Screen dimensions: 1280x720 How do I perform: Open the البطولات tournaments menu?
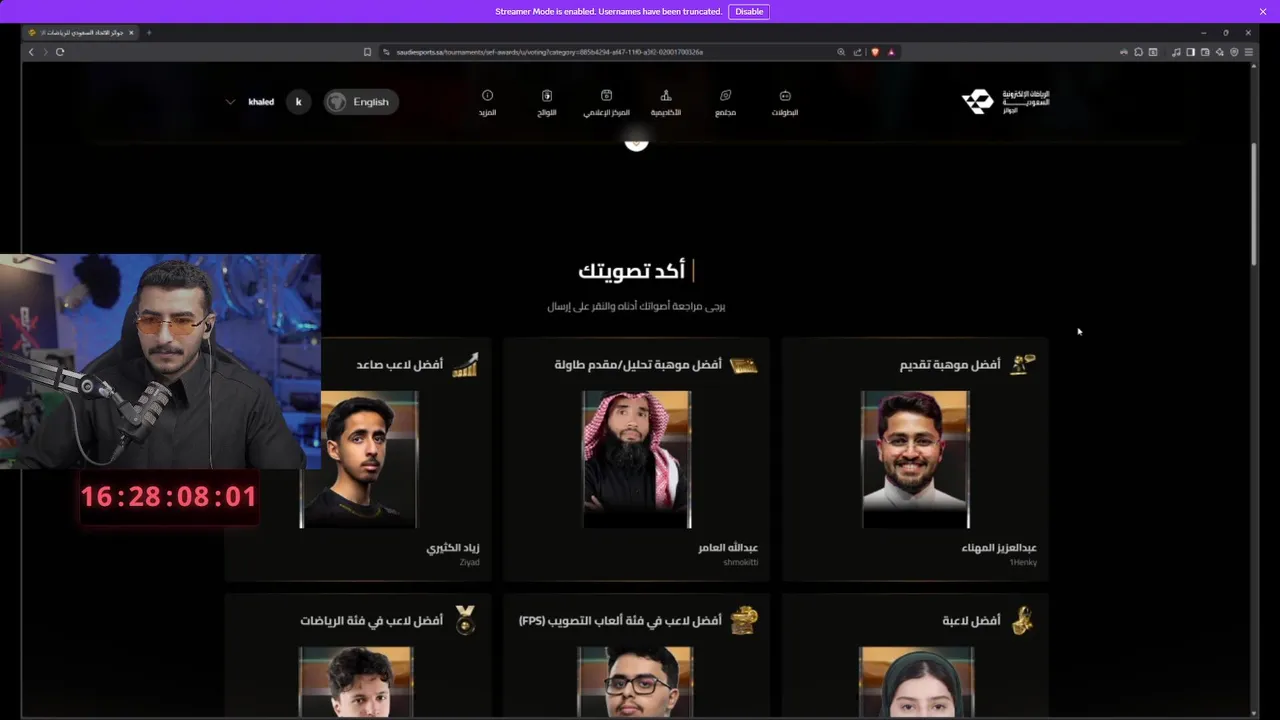[785, 103]
